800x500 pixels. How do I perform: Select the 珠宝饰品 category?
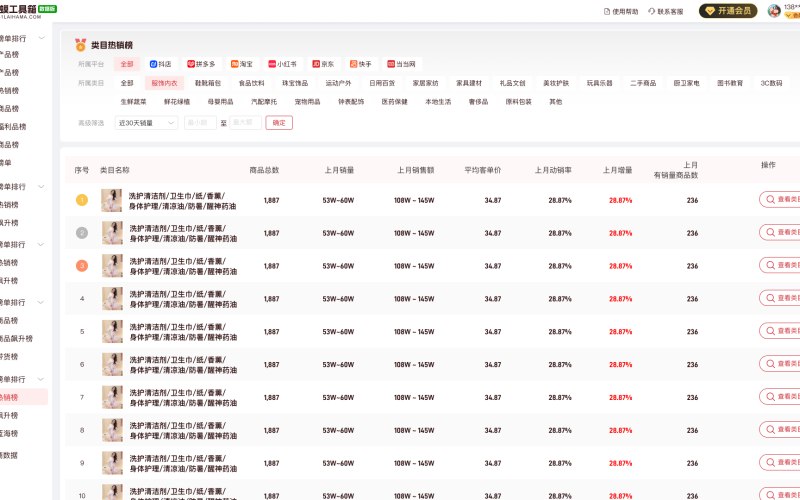(x=295, y=83)
